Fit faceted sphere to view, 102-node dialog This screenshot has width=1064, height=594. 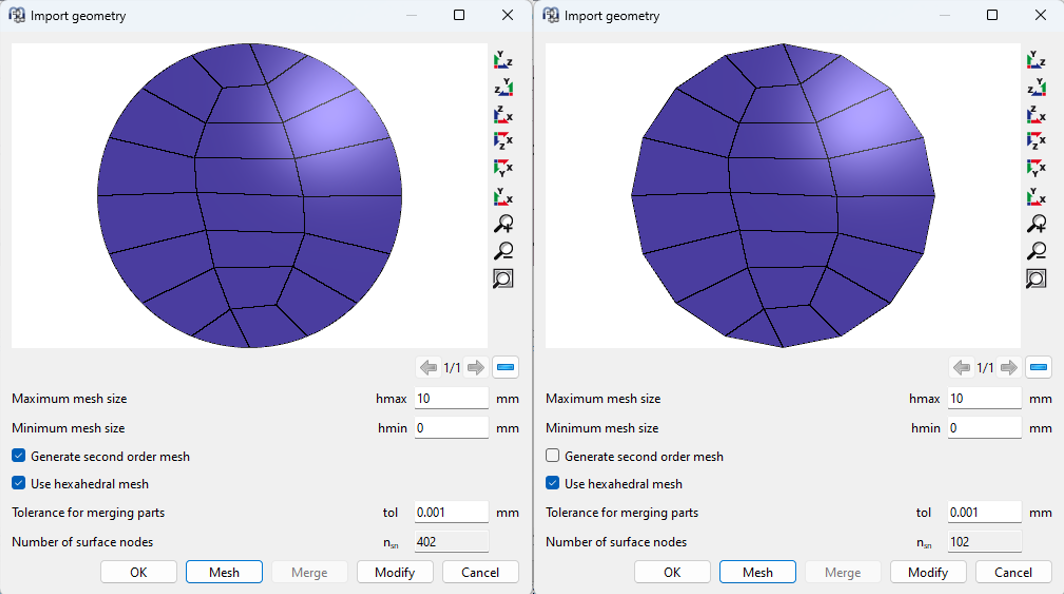click(1036, 278)
